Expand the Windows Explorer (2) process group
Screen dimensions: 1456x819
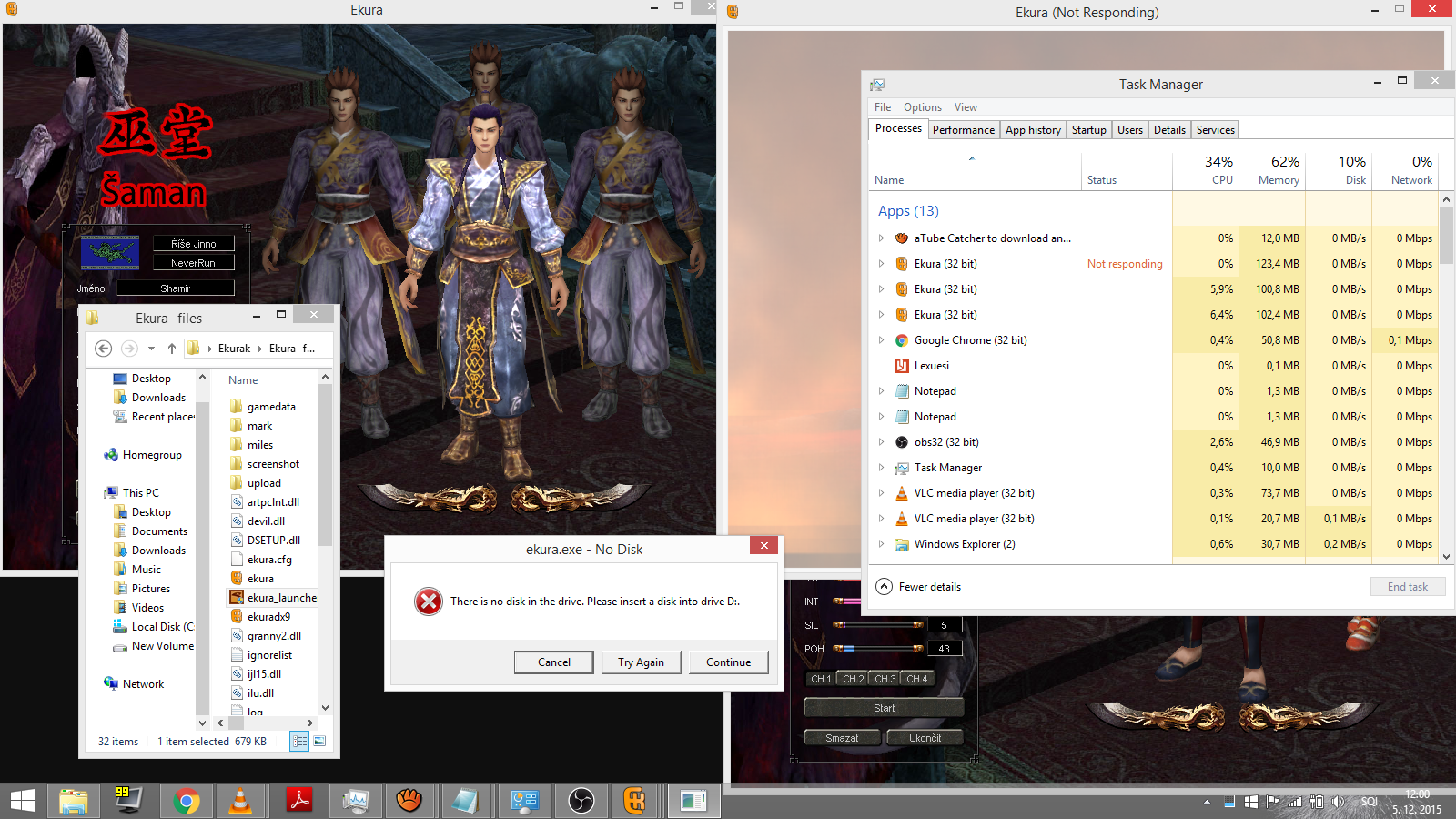click(x=881, y=544)
